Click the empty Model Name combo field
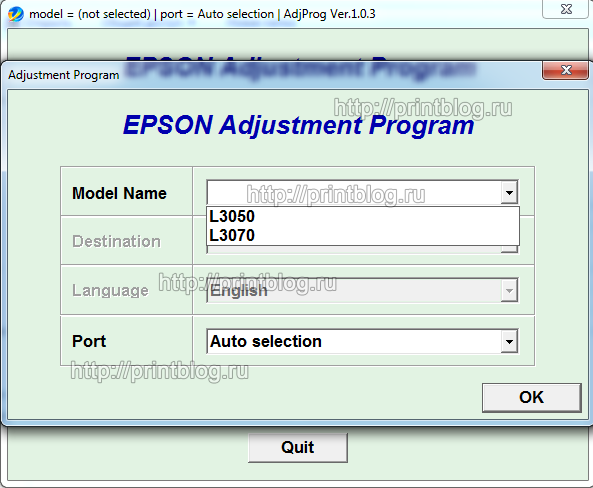 tap(354, 193)
